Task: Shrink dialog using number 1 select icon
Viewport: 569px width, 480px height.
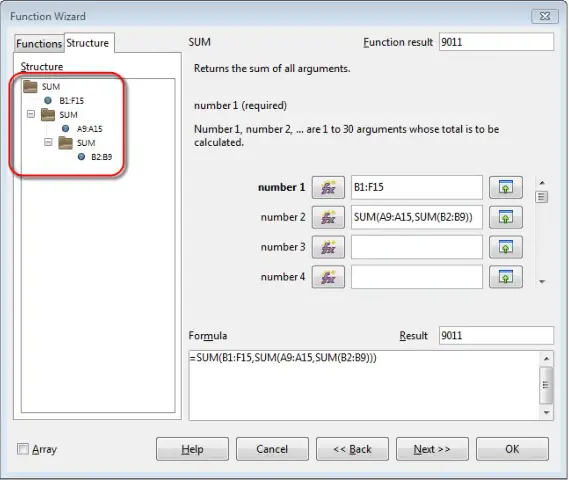Action: [506, 188]
